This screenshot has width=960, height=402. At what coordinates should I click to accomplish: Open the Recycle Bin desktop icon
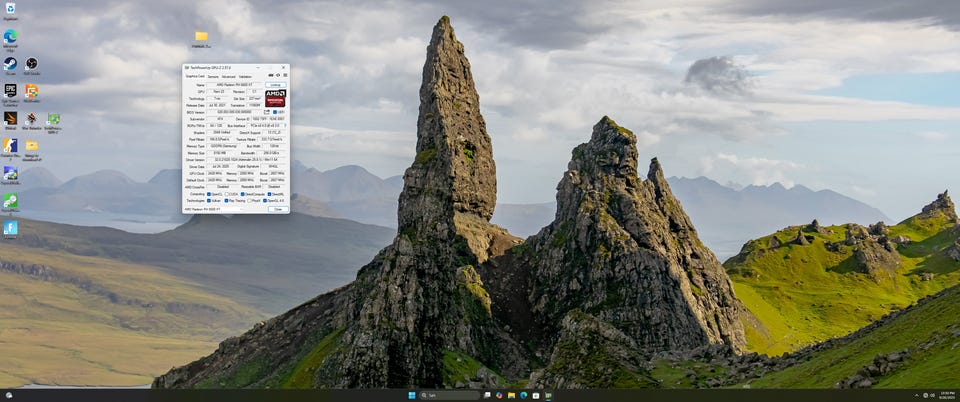tap(10, 10)
